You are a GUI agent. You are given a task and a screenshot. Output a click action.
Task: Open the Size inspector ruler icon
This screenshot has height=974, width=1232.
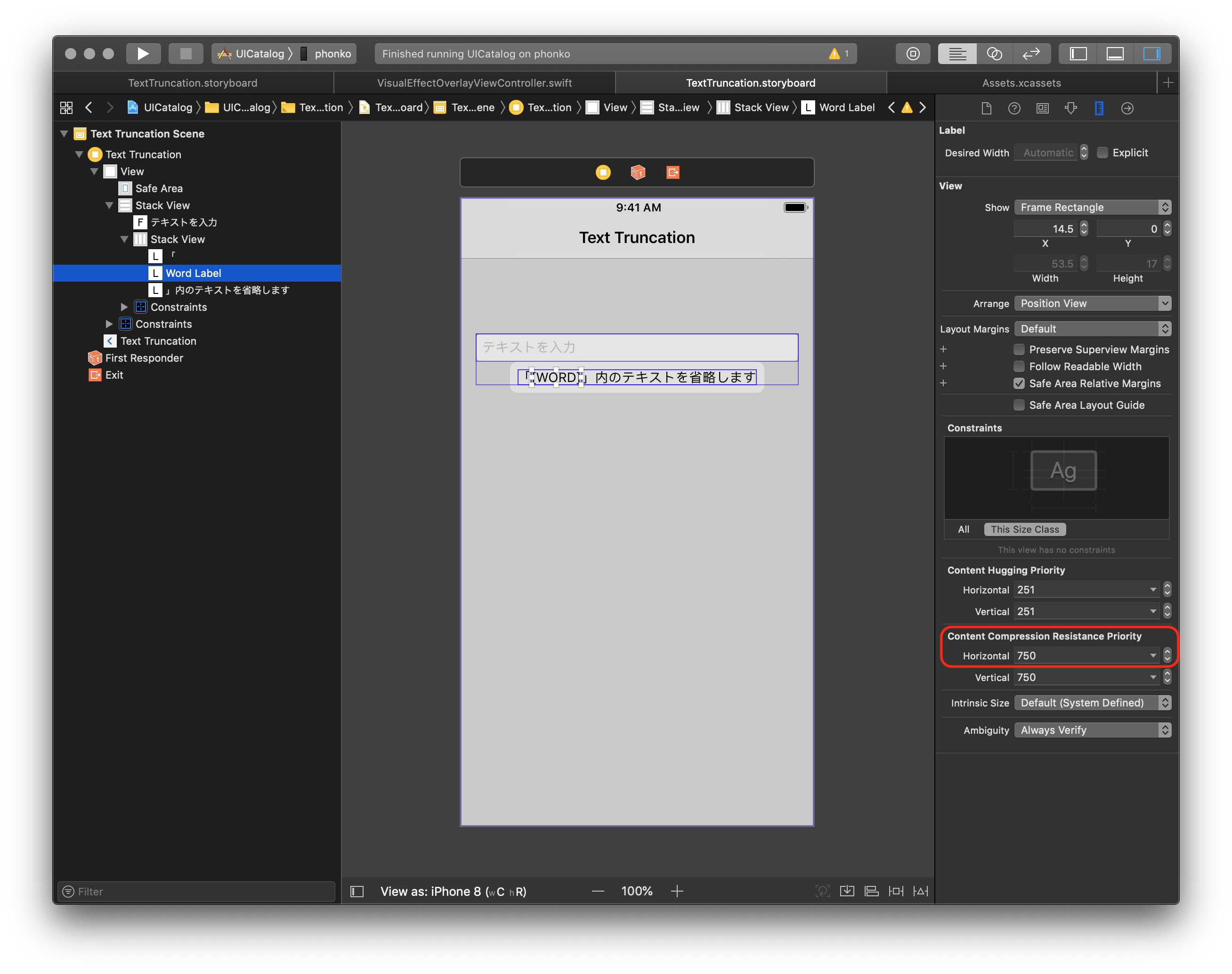(1099, 108)
